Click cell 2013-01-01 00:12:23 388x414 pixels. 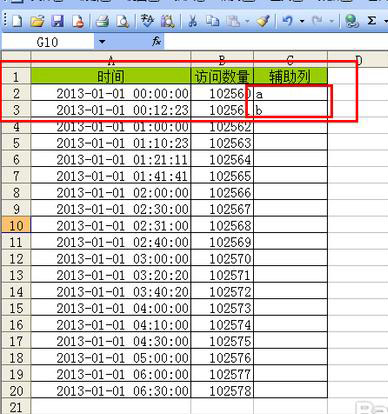(x=111, y=110)
